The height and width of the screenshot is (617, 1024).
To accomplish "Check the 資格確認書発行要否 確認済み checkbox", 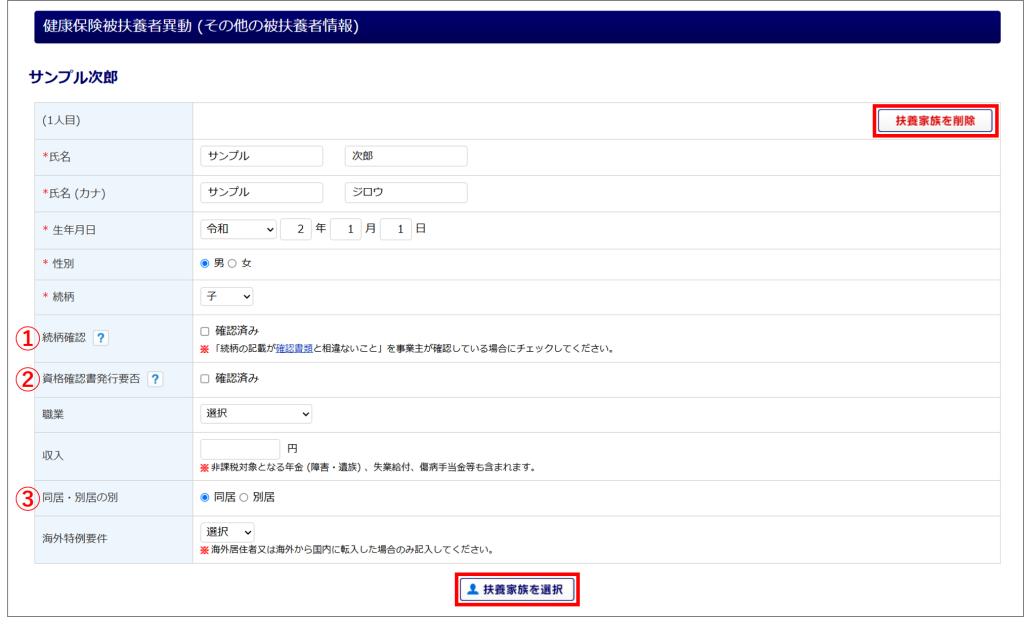I will click(205, 379).
